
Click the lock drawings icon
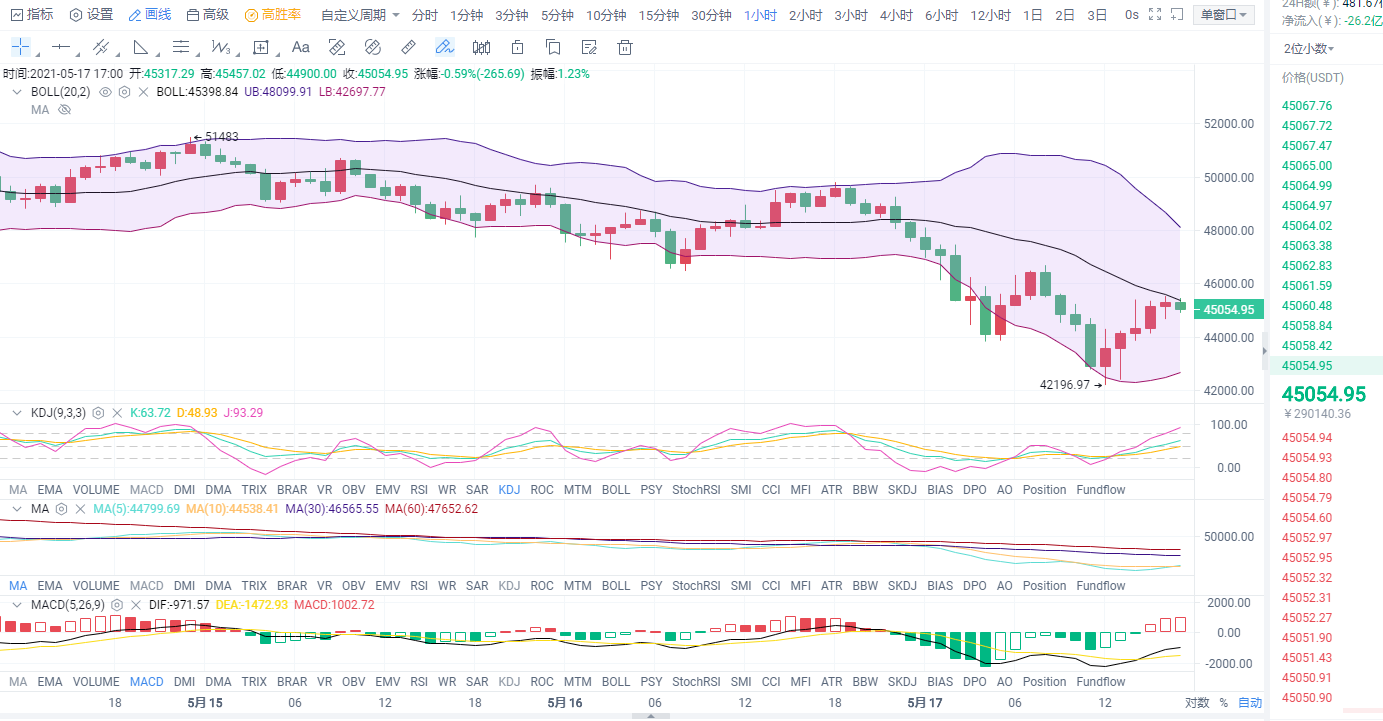click(x=517, y=47)
